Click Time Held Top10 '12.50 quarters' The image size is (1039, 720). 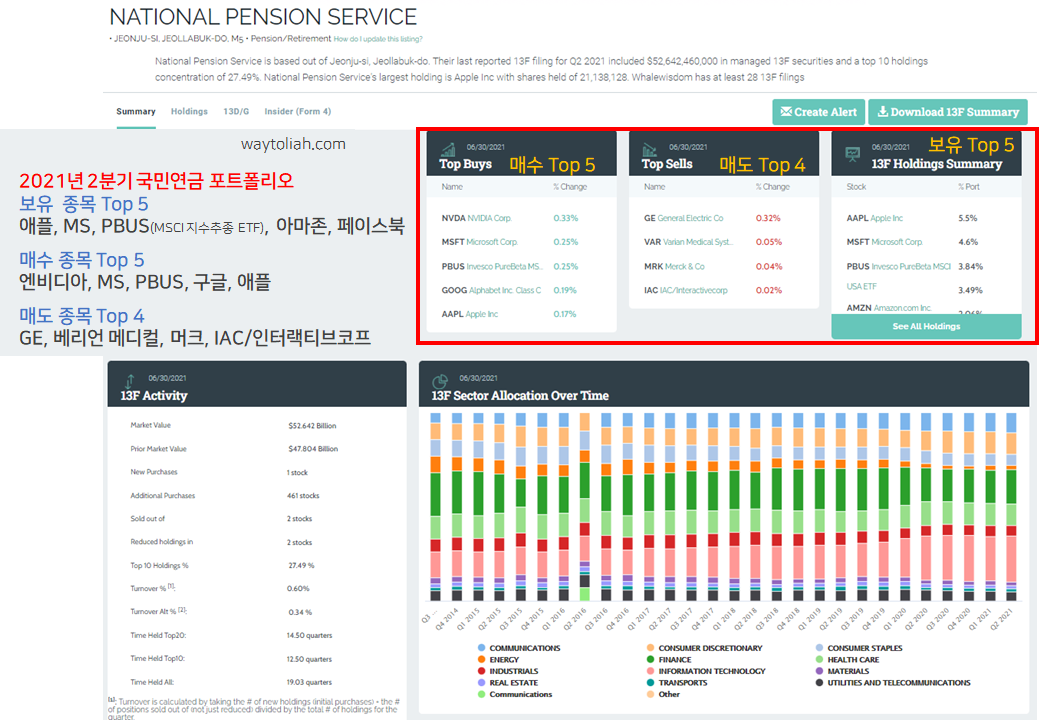pyautogui.click(x=309, y=659)
